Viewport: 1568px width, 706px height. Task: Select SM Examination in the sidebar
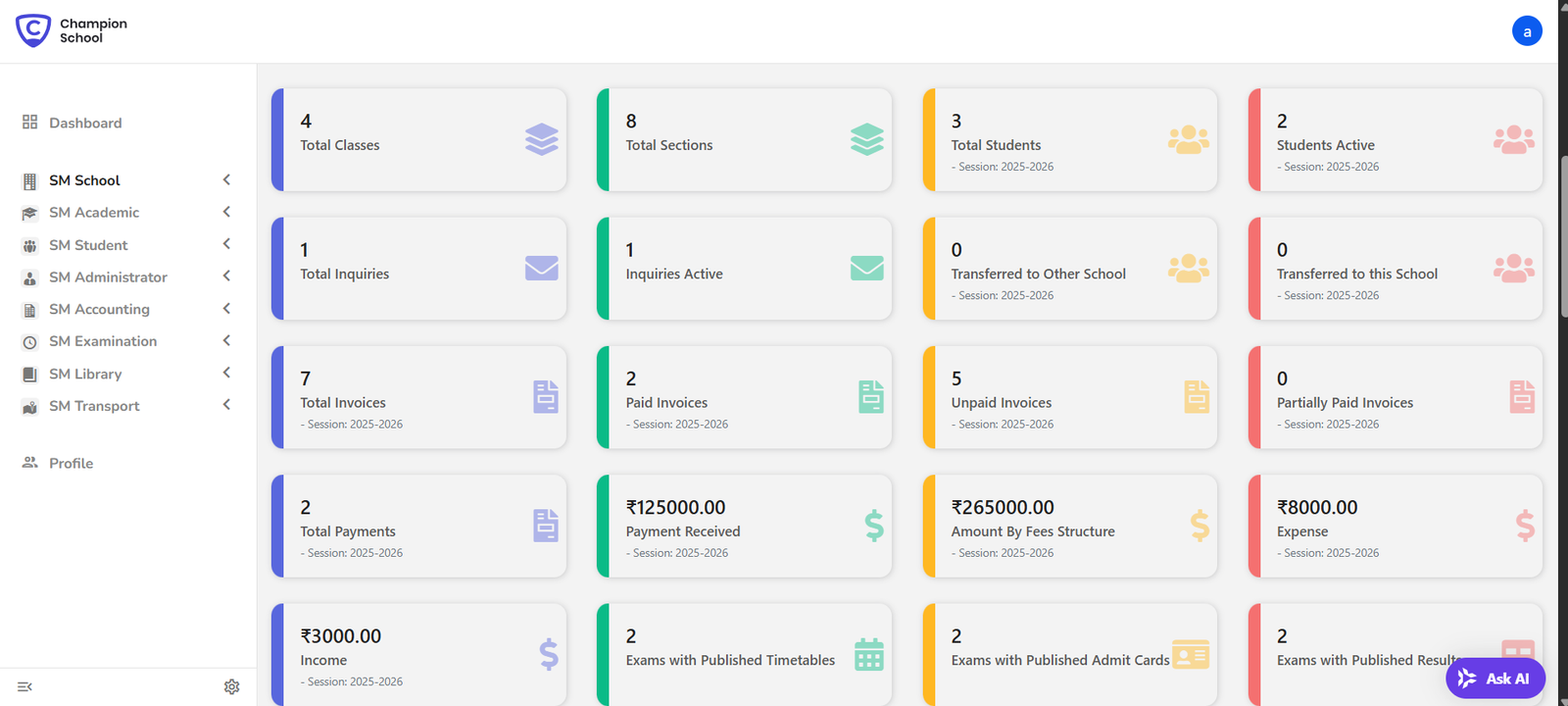103,341
